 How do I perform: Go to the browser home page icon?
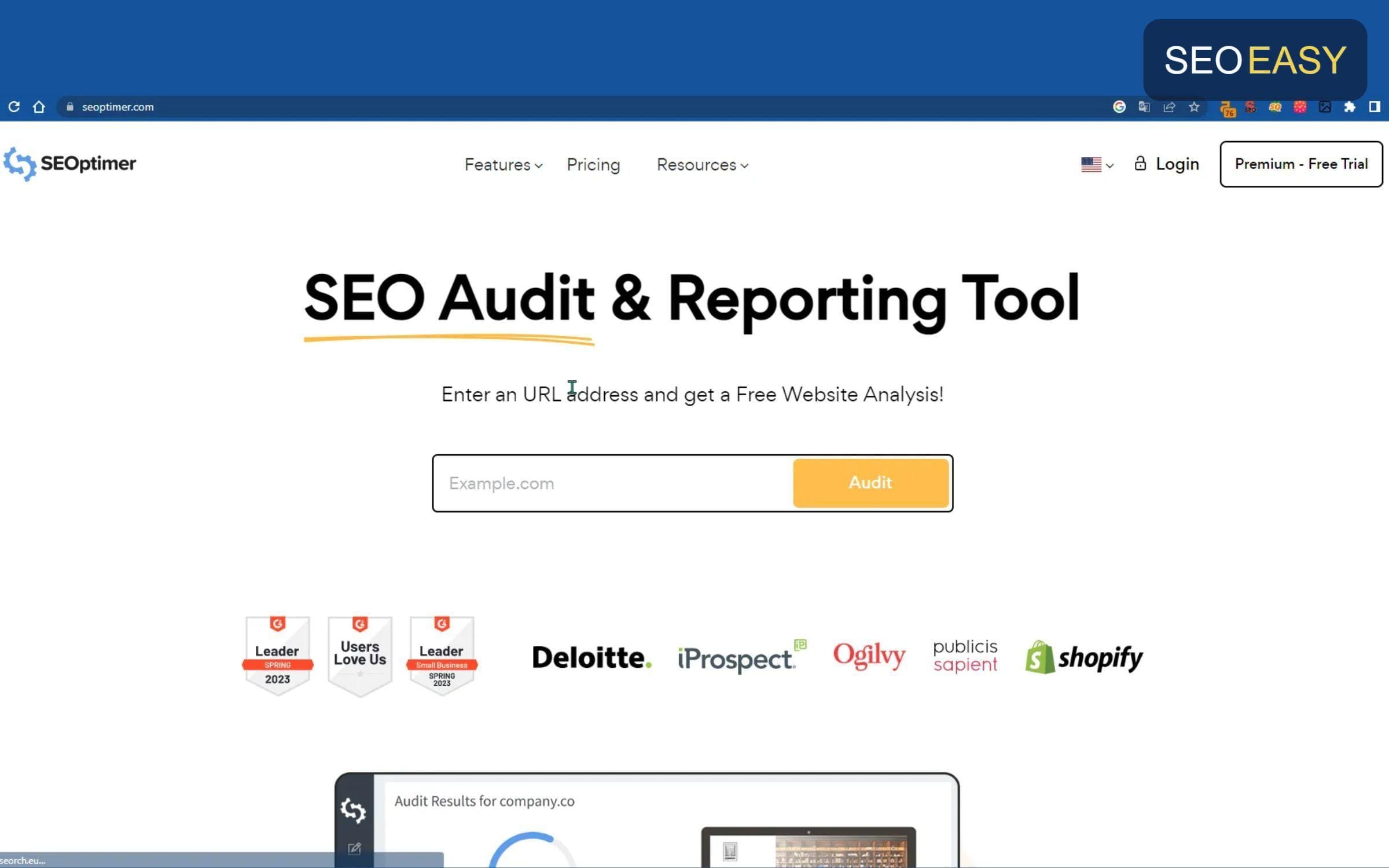point(39,106)
